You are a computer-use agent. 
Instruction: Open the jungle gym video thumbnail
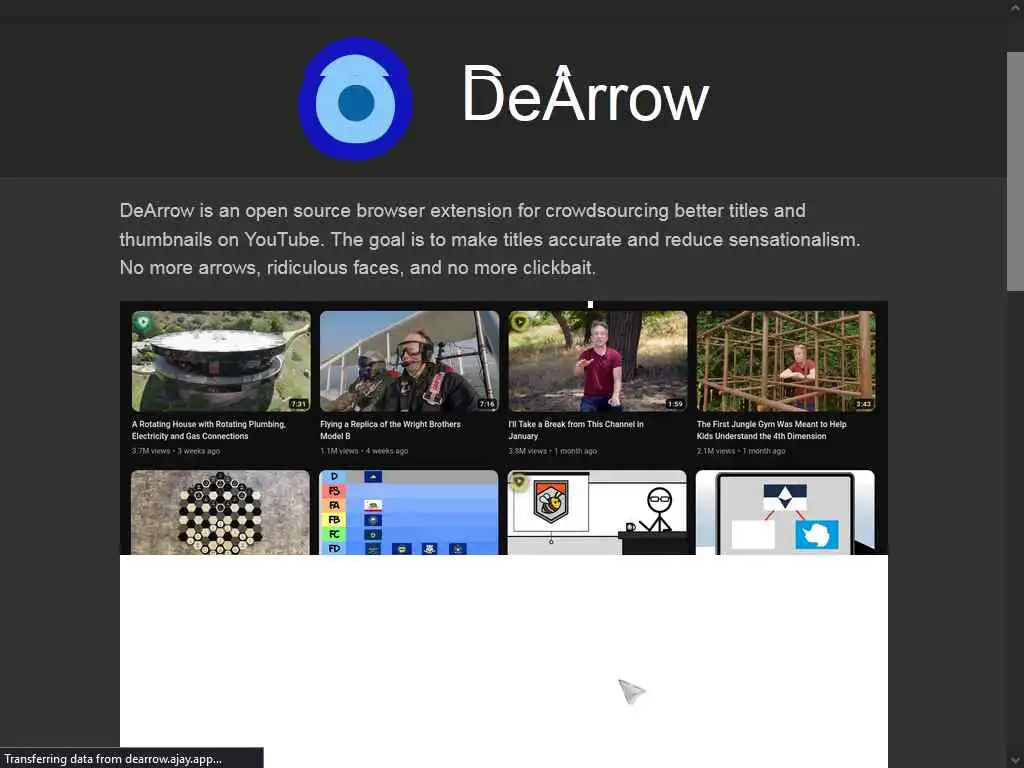pyautogui.click(x=786, y=361)
